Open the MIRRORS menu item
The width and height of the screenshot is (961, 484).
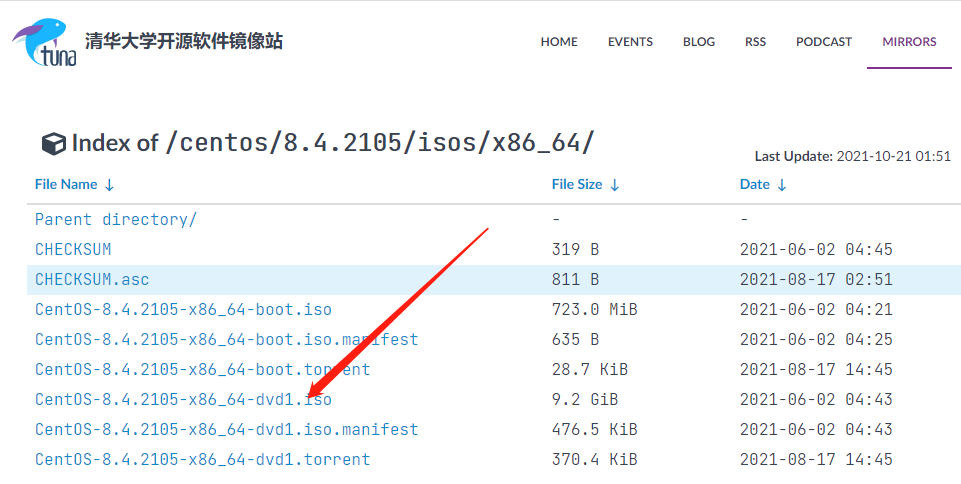coord(909,42)
